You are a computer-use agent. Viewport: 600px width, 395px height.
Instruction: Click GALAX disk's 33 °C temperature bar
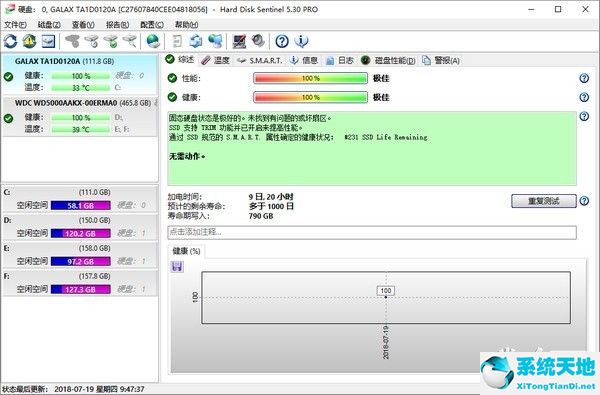point(81,88)
